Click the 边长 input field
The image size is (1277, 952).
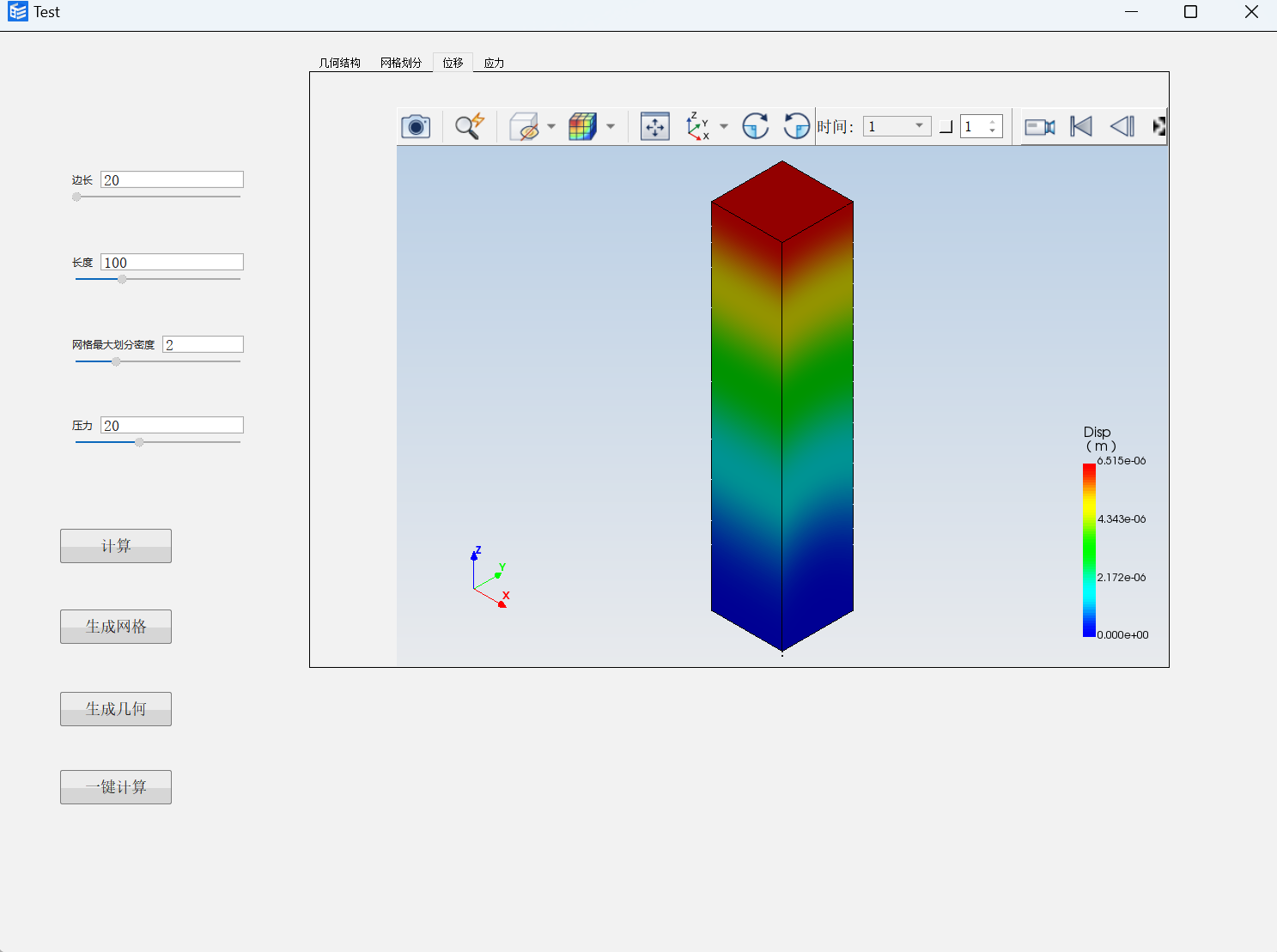(x=172, y=179)
